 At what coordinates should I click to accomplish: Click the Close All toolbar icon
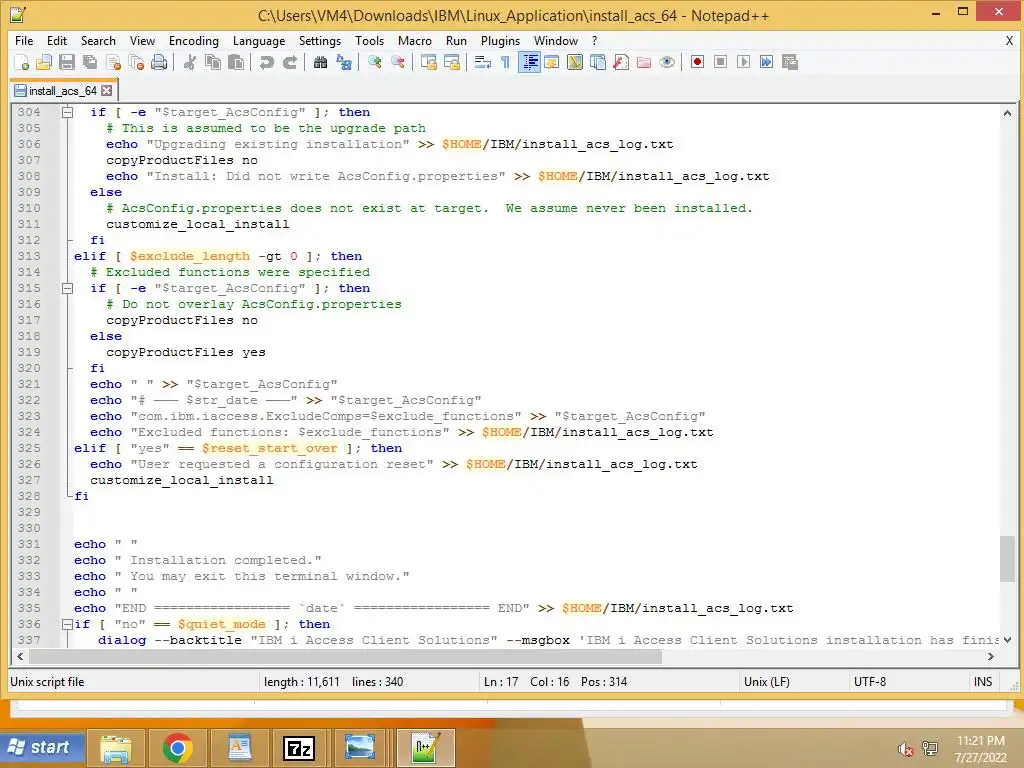[x=136, y=62]
